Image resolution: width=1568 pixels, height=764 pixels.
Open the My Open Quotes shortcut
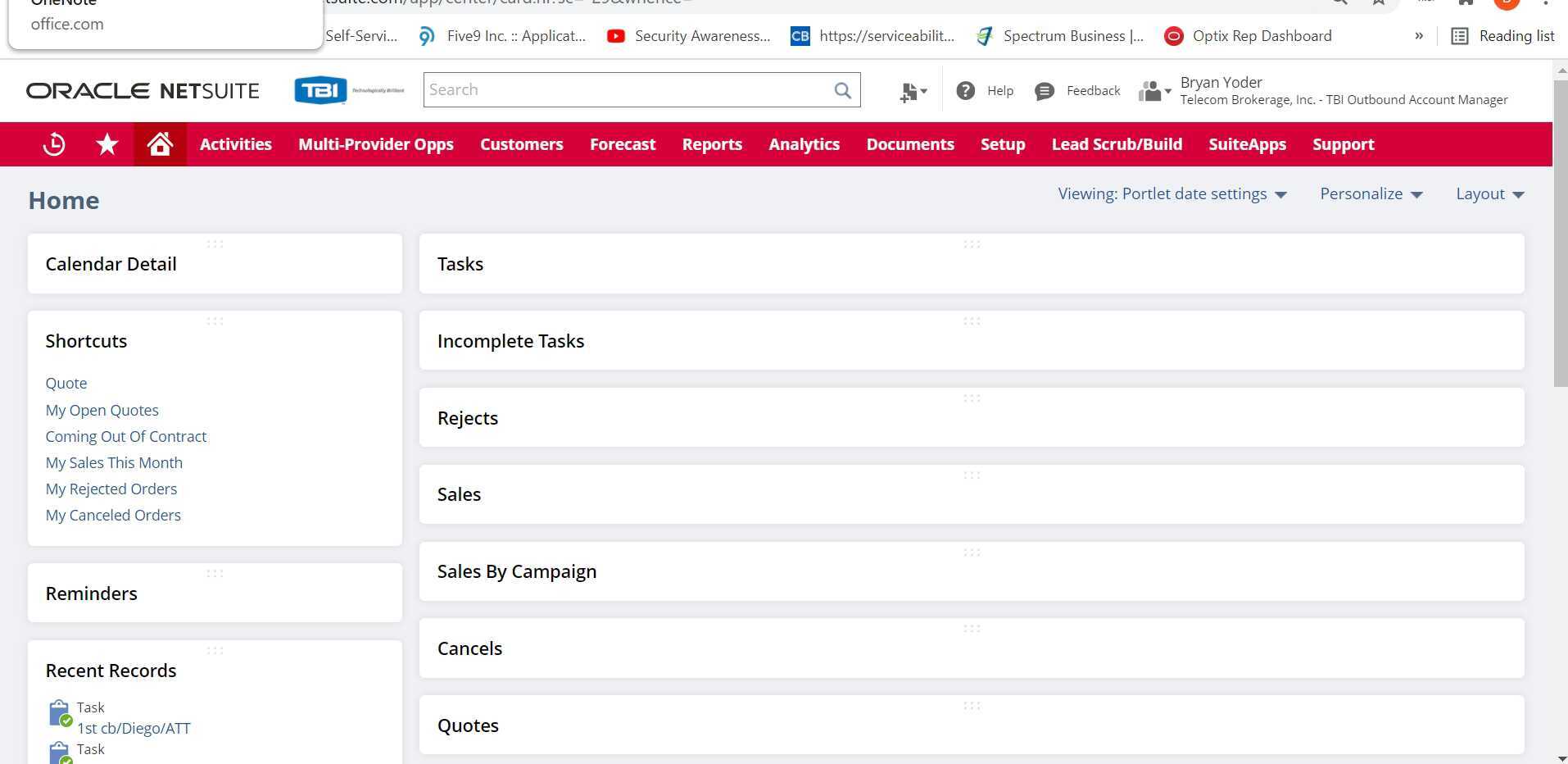tap(102, 410)
